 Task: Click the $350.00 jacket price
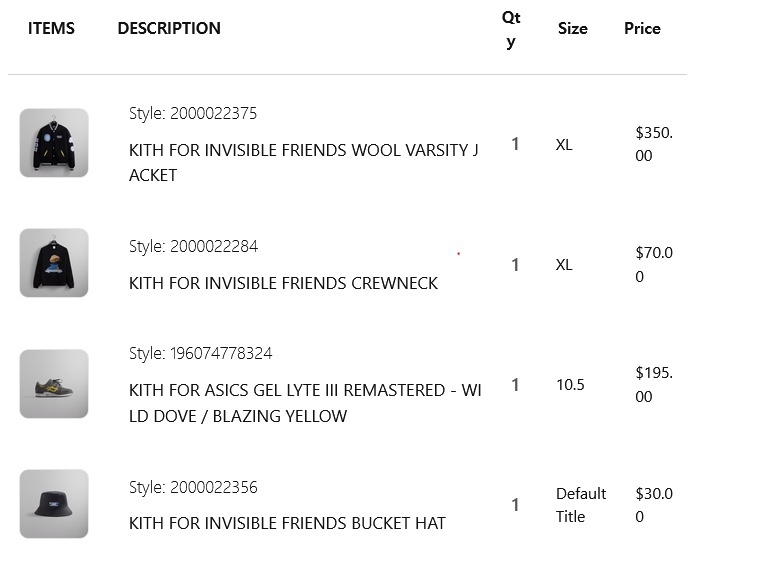point(654,144)
